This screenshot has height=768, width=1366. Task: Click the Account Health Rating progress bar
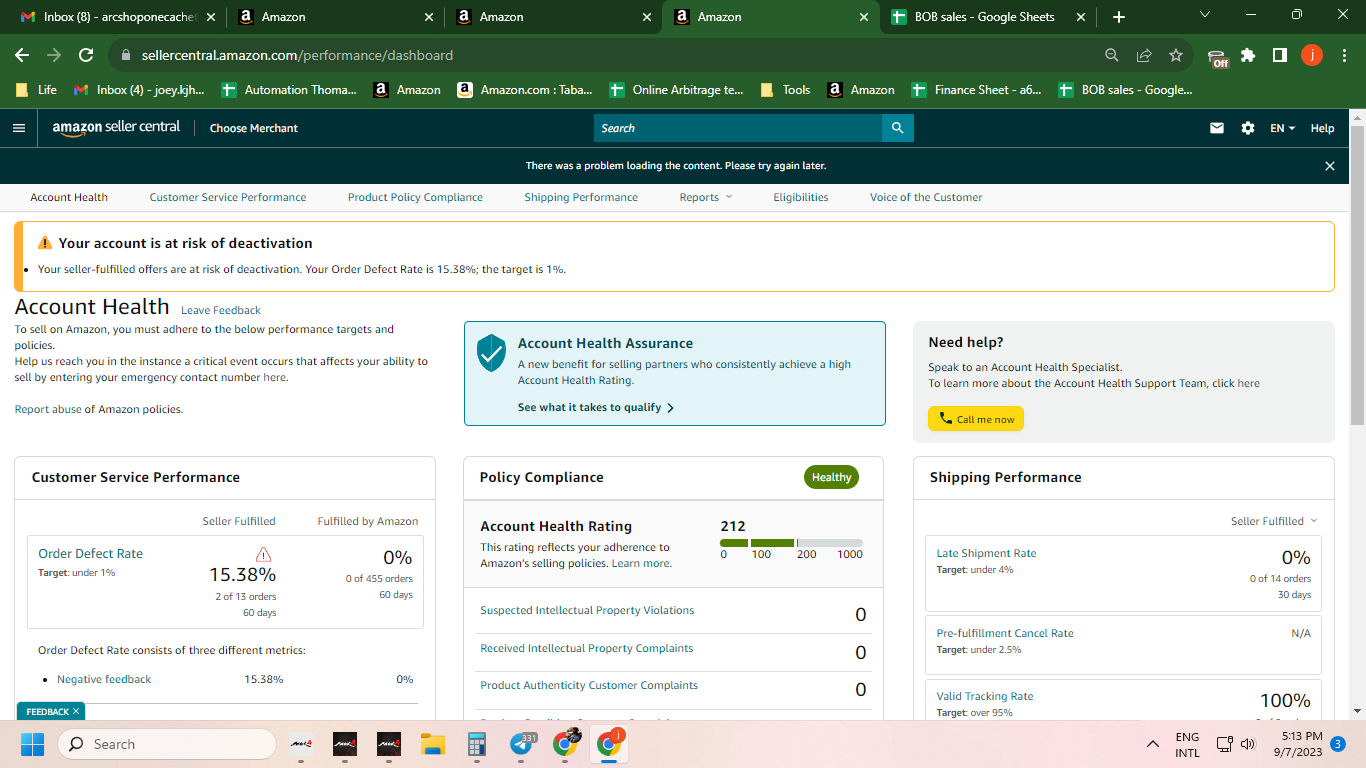(x=791, y=543)
